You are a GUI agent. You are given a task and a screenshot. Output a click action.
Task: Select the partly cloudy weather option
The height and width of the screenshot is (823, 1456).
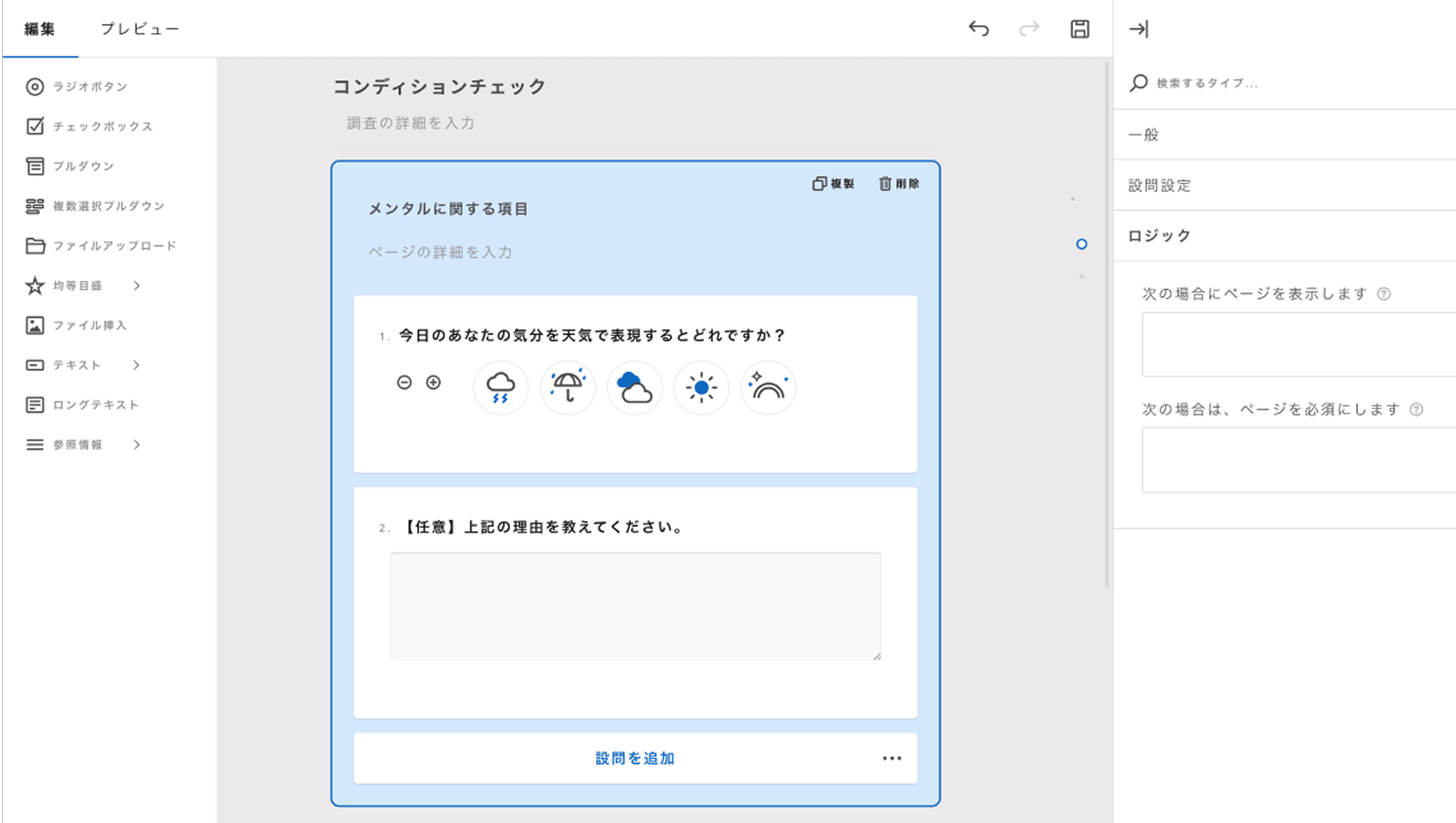pos(634,387)
